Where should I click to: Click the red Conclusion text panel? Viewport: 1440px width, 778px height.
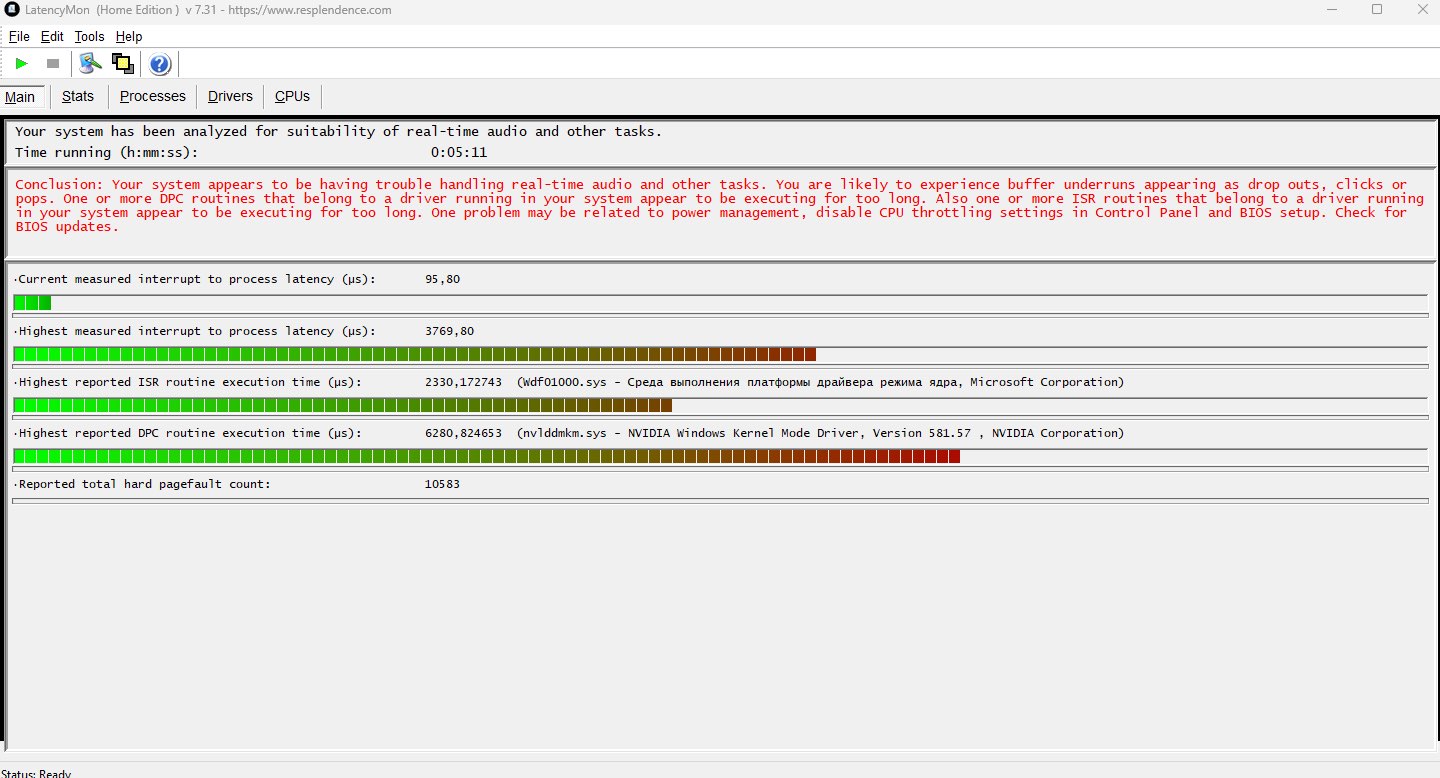710,205
